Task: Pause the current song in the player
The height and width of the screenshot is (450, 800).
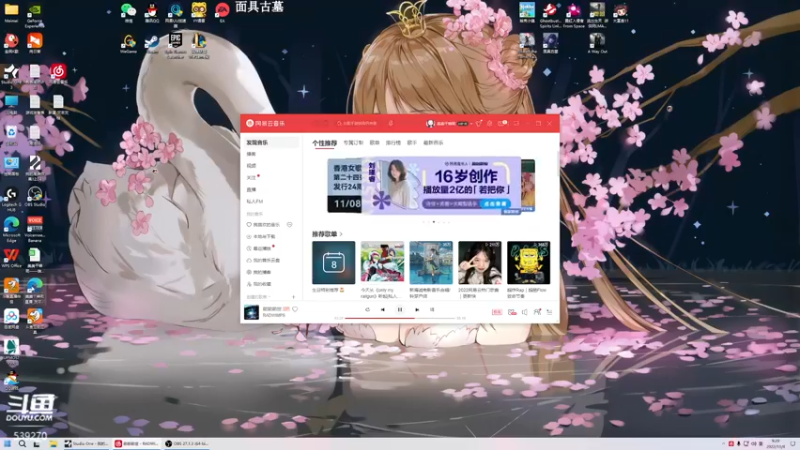Action: click(x=399, y=309)
